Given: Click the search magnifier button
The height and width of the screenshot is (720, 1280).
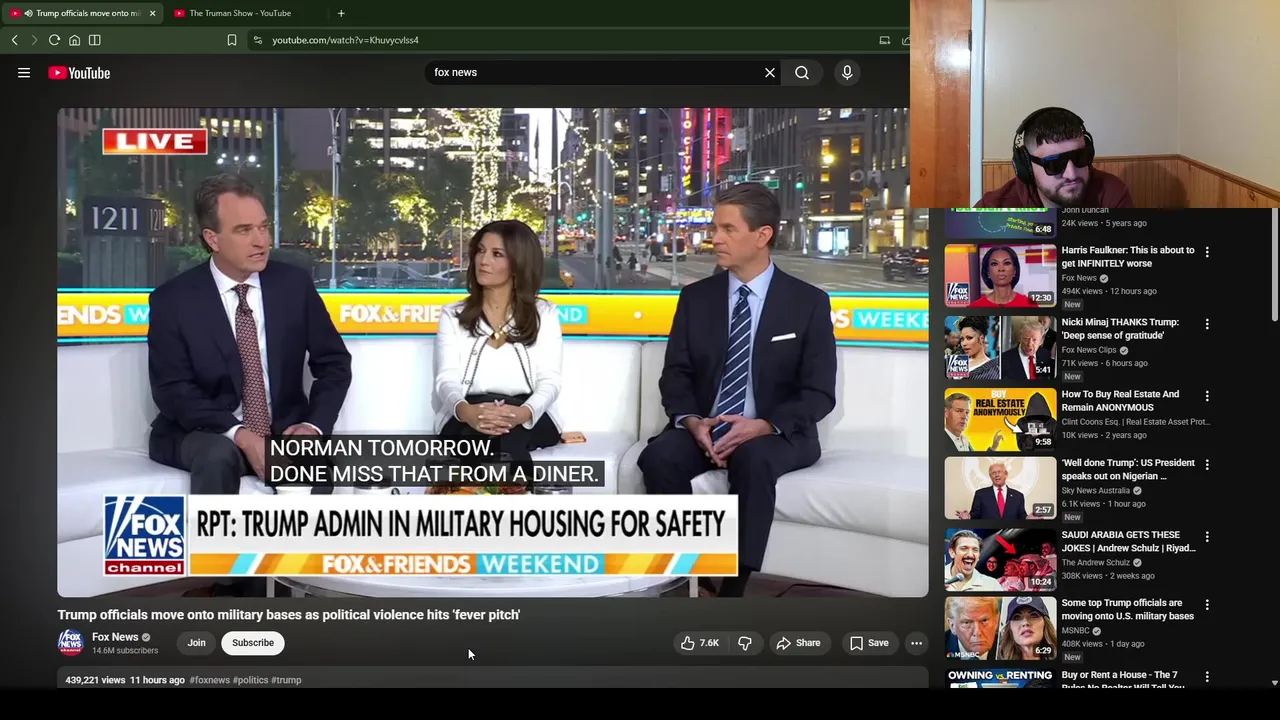Looking at the screenshot, I should click(802, 73).
